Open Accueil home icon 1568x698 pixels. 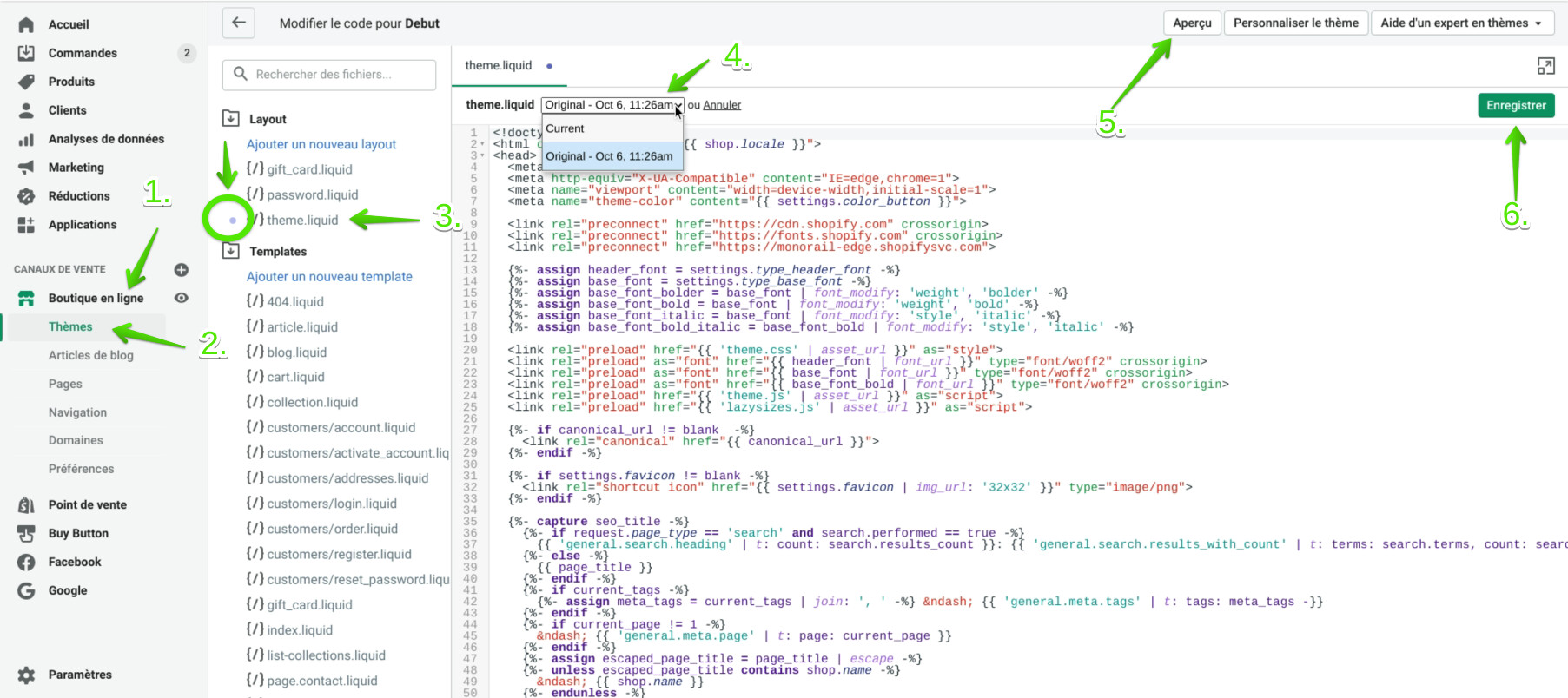[27, 24]
